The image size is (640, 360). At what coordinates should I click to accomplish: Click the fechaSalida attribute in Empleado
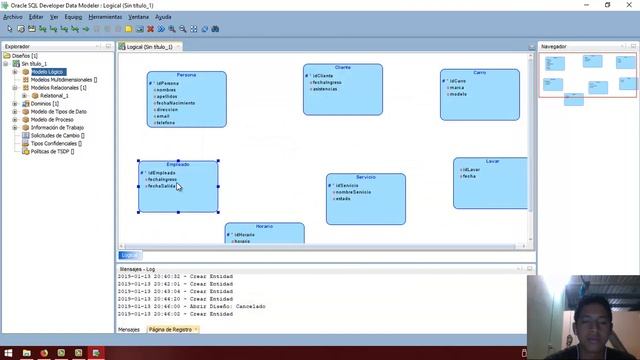pos(162,186)
